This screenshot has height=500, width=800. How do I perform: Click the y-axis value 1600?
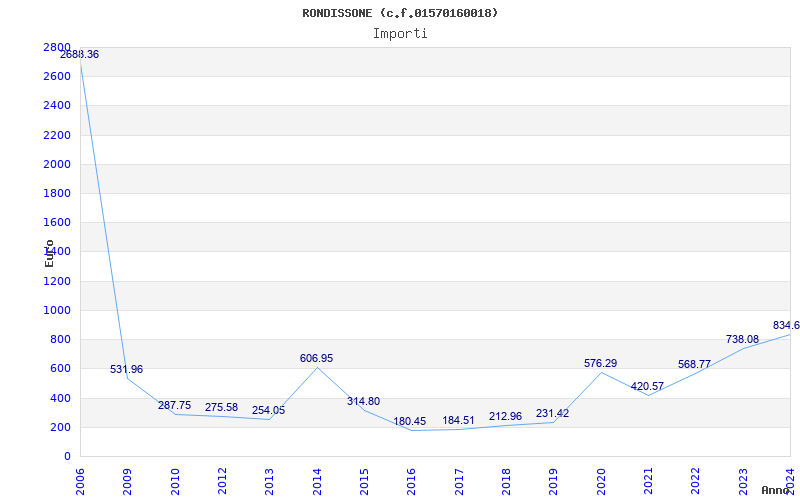pyautogui.click(x=57, y=222)
